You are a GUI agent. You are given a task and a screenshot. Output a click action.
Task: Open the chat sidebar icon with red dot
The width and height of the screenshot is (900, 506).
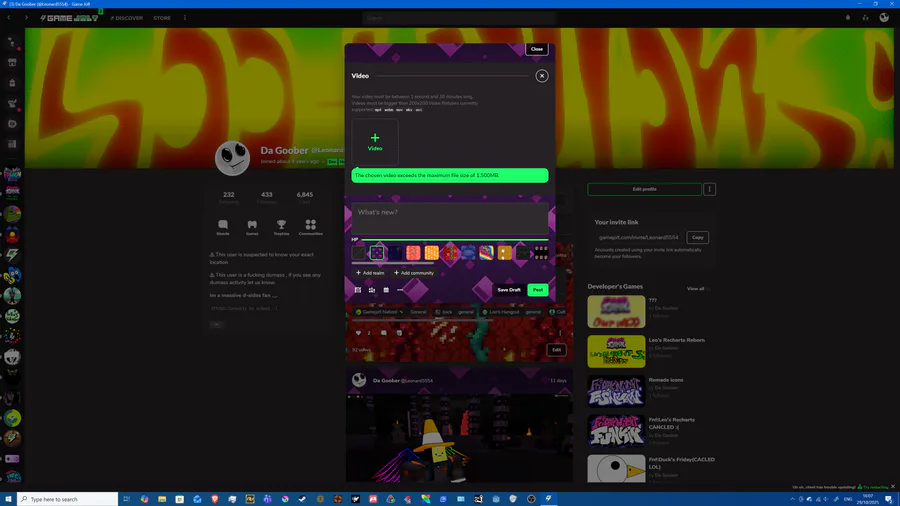12,42
